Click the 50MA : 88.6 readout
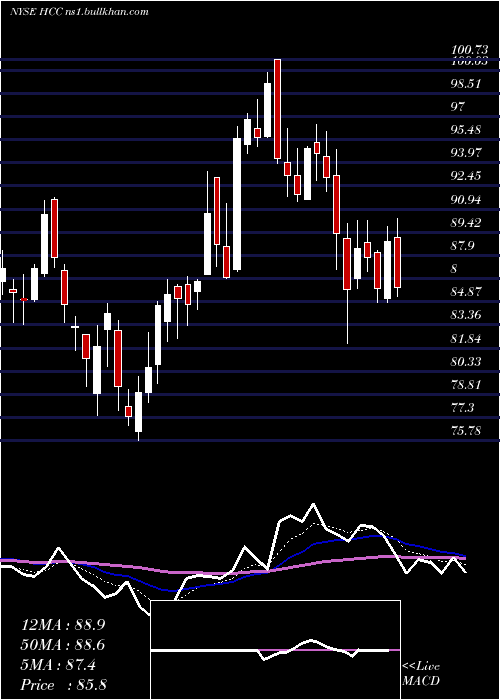 point(63,645)
